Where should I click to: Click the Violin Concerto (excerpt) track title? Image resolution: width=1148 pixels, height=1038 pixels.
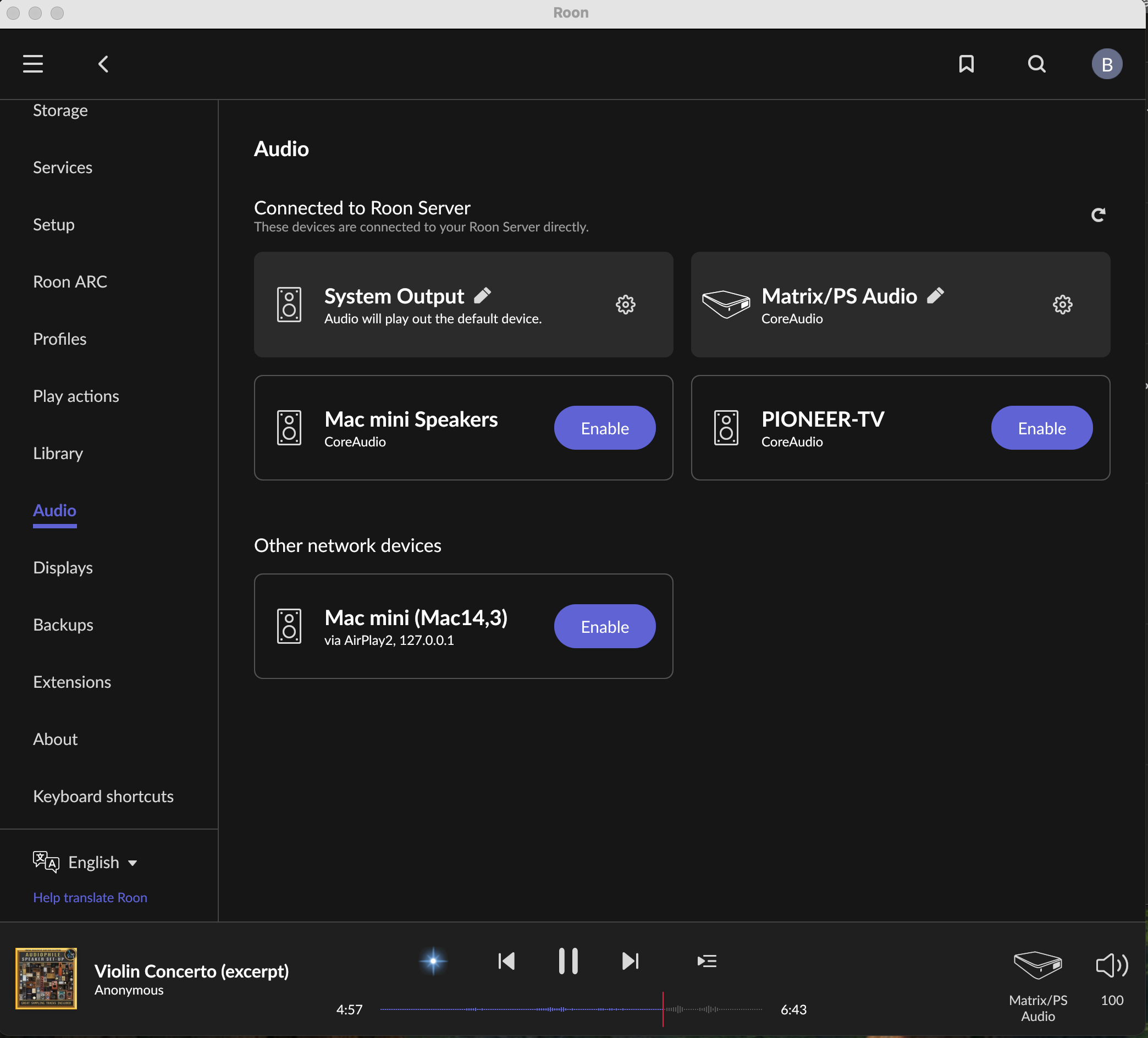191,971
